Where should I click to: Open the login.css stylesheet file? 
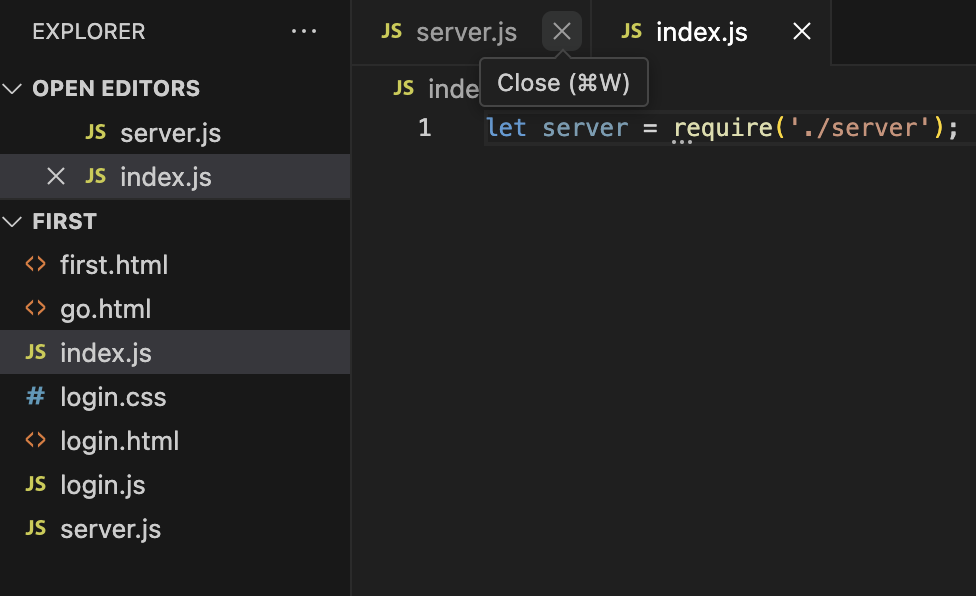pos(113,397)
